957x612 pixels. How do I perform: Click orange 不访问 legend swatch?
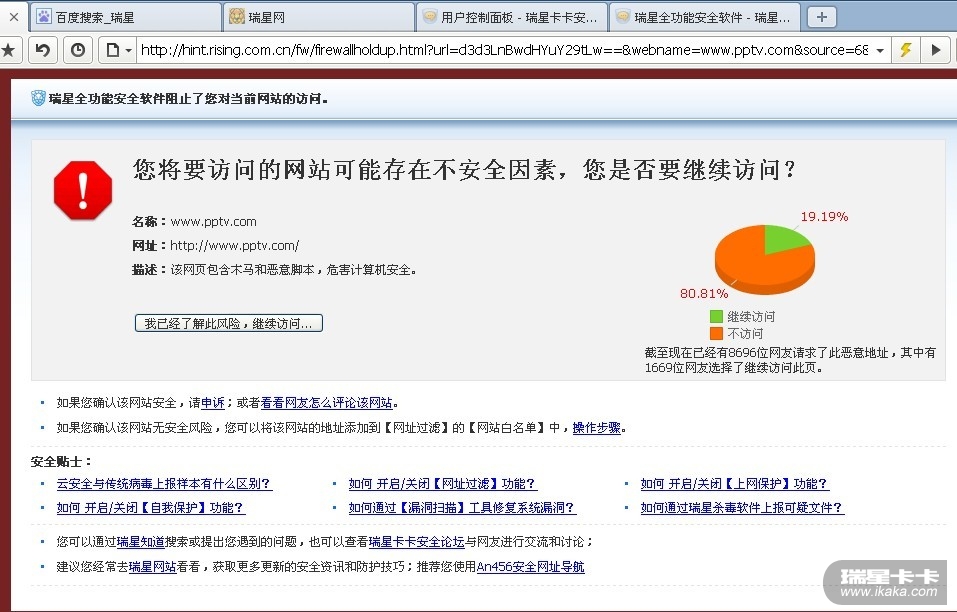coord(716,333)
